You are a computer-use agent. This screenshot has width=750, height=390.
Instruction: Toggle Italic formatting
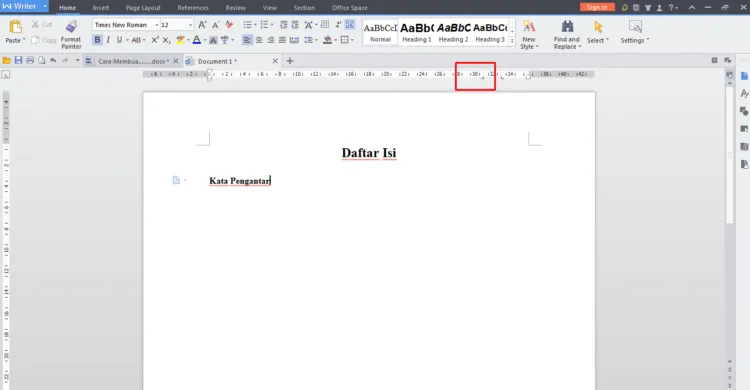108,40
